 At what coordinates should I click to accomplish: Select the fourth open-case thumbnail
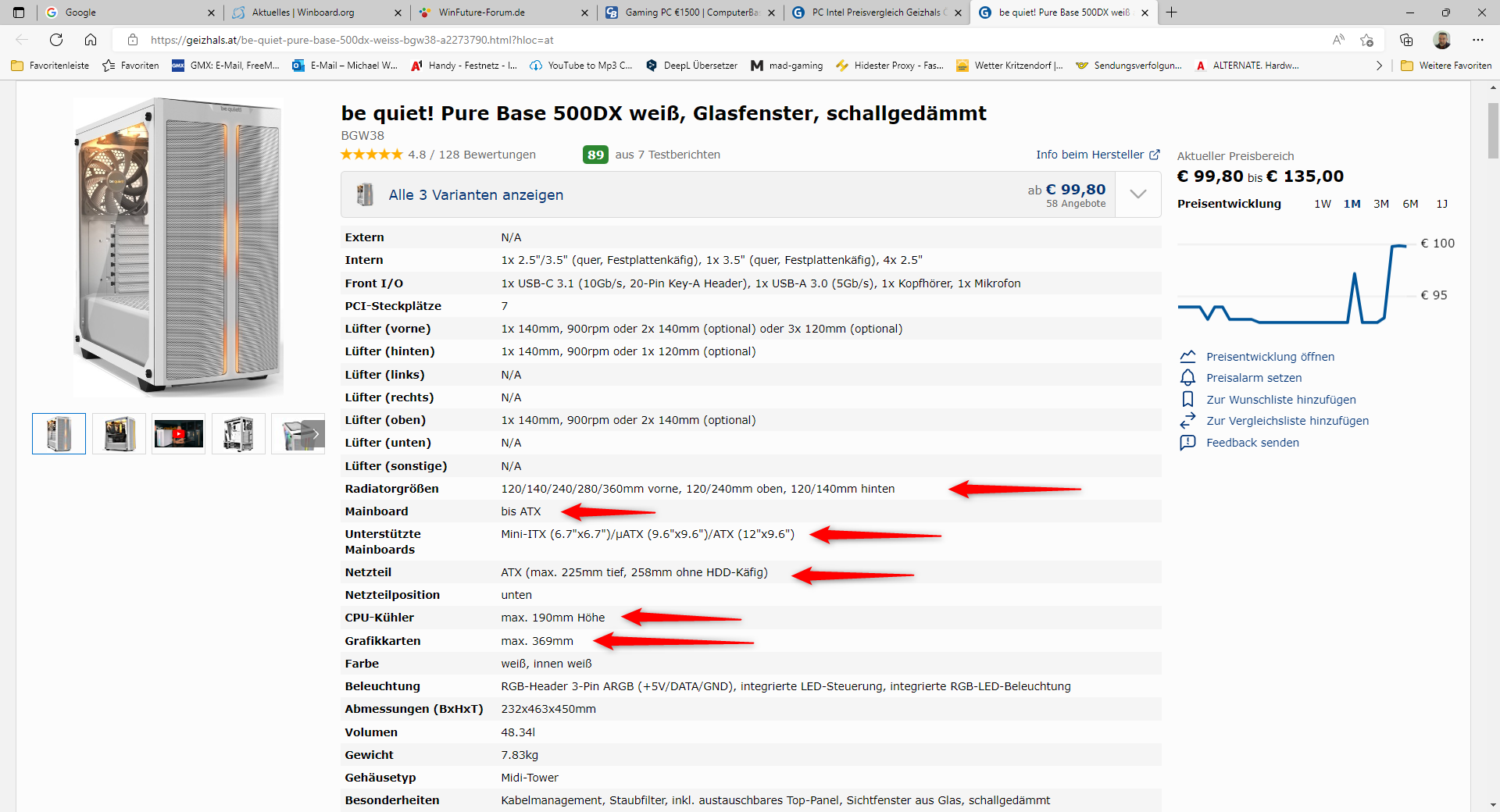[x=238, y=434]
